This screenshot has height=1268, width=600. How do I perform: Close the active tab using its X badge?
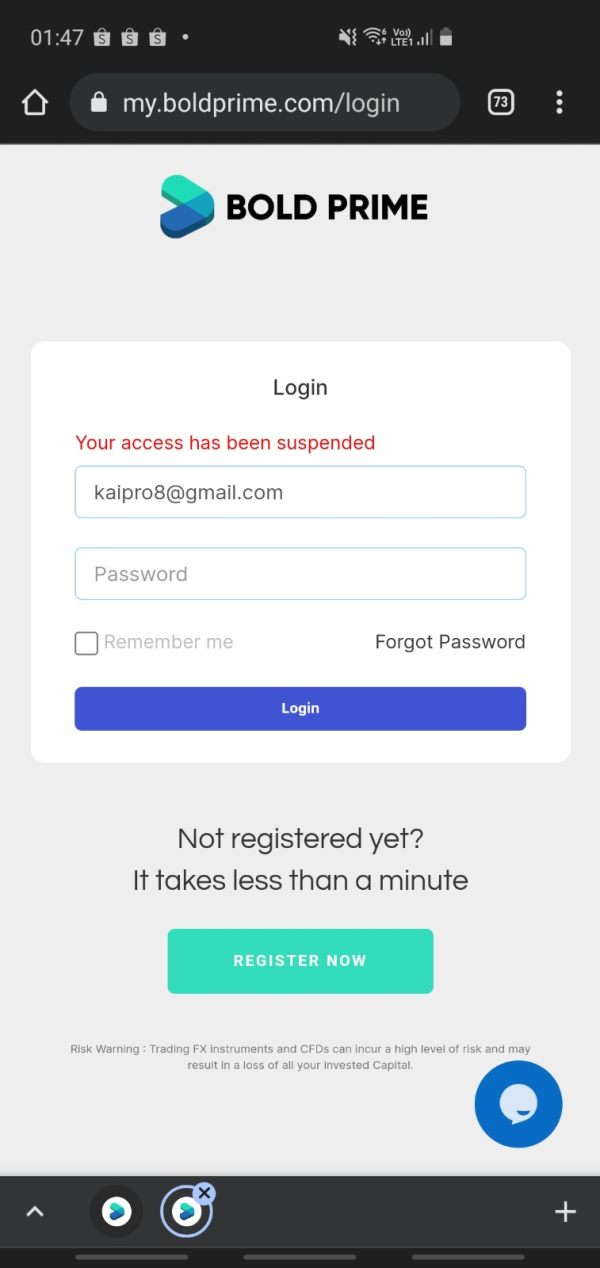tap(204, 1193)
